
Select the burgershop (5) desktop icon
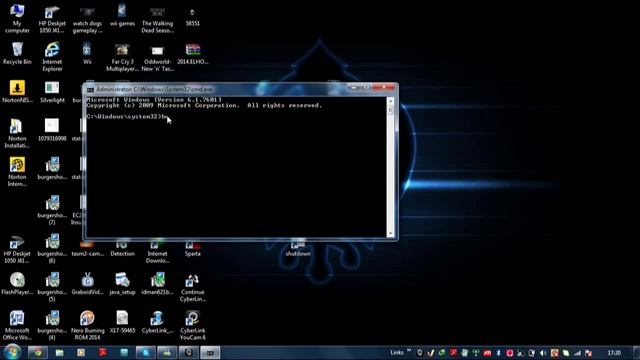coord(52,287)
